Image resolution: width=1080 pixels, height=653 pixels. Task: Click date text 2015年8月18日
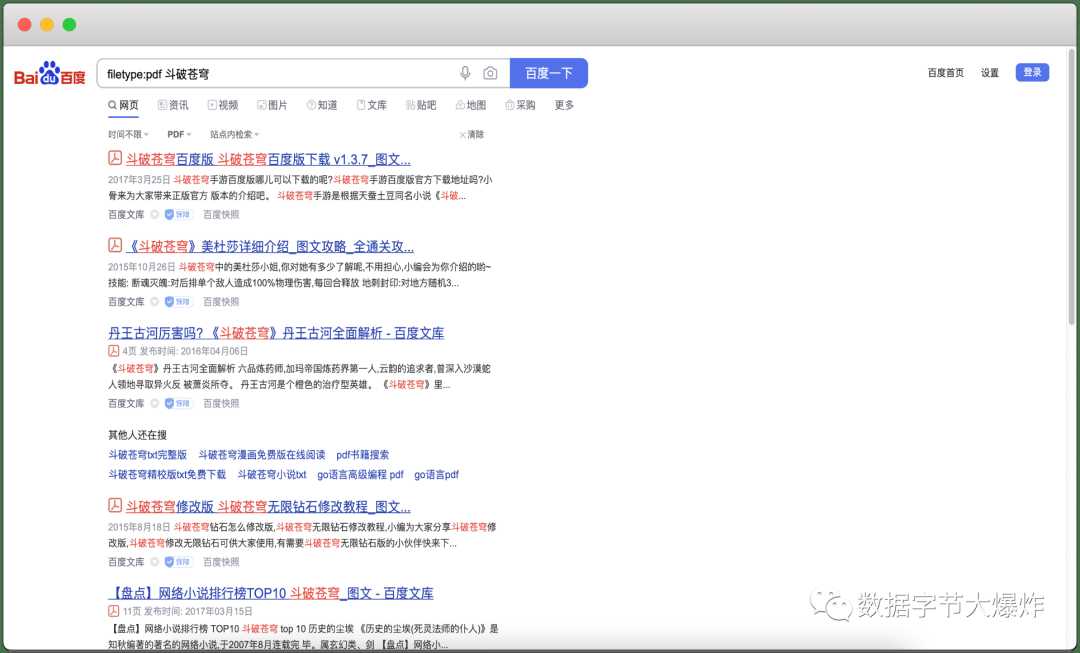point(138,526)
